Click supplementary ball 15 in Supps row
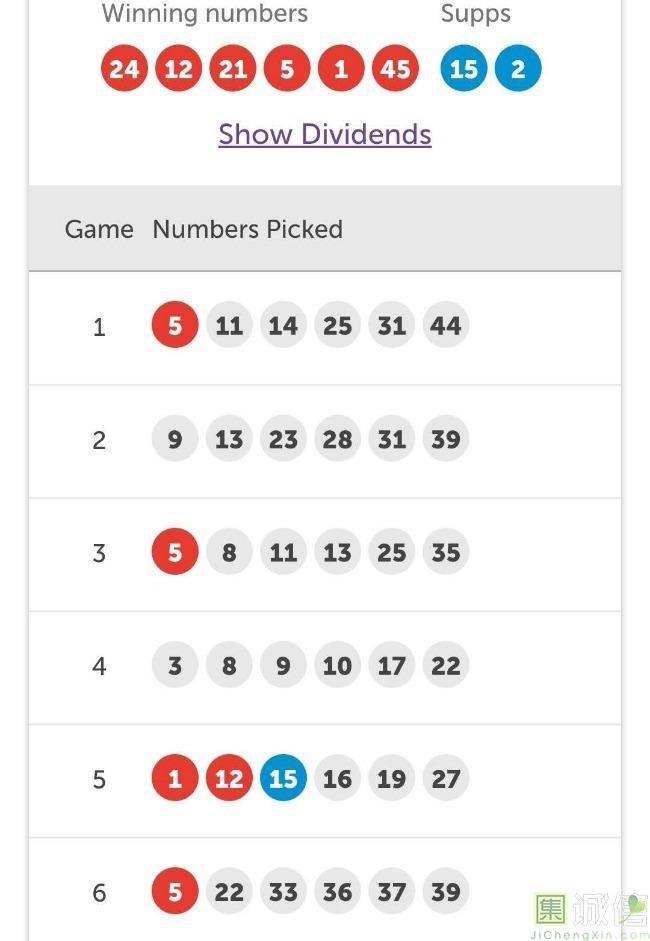 coord(464,69)
